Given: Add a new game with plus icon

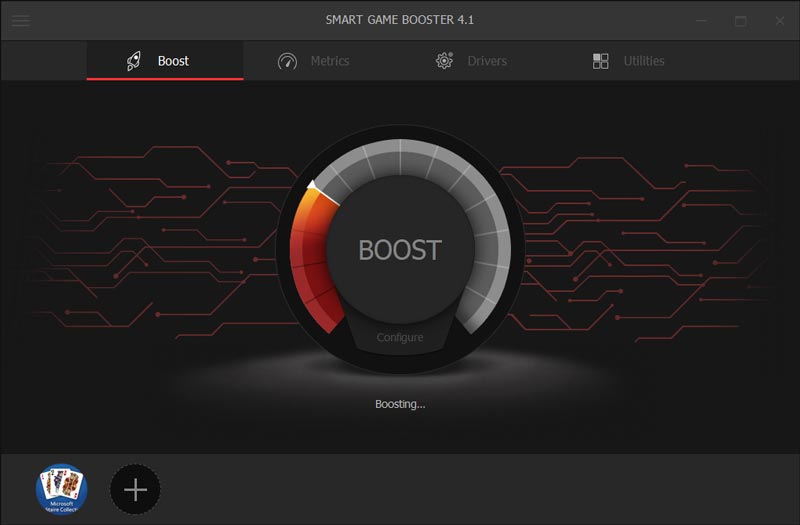Looking at the screenshot, I should (x=135, y=489).
